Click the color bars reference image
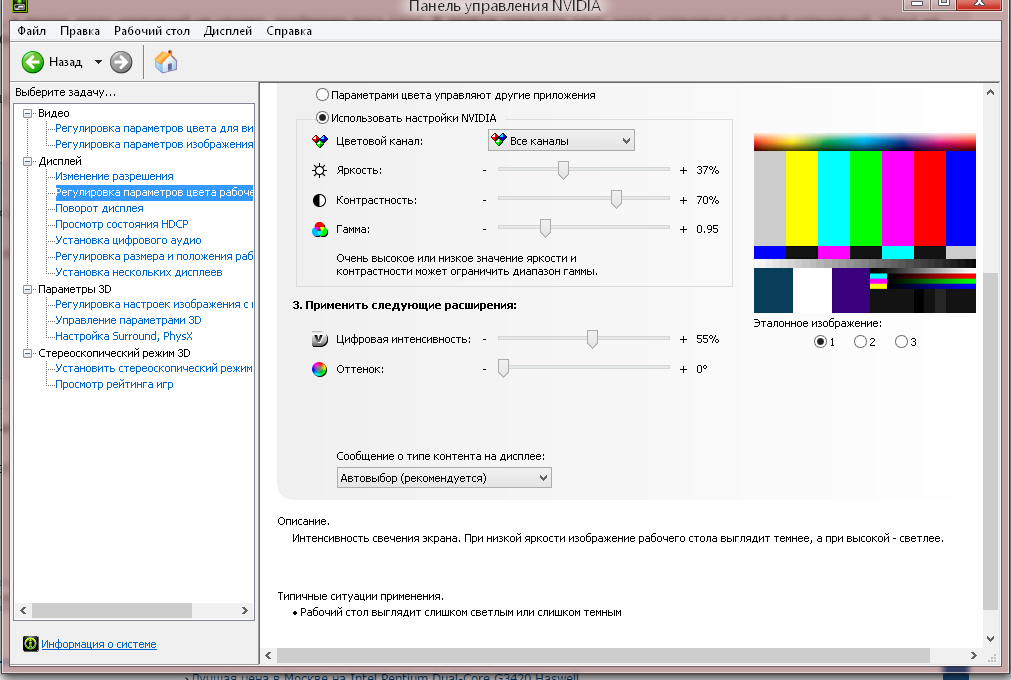The width and height of the screenshot is (1011, 680). click(865, 223)
